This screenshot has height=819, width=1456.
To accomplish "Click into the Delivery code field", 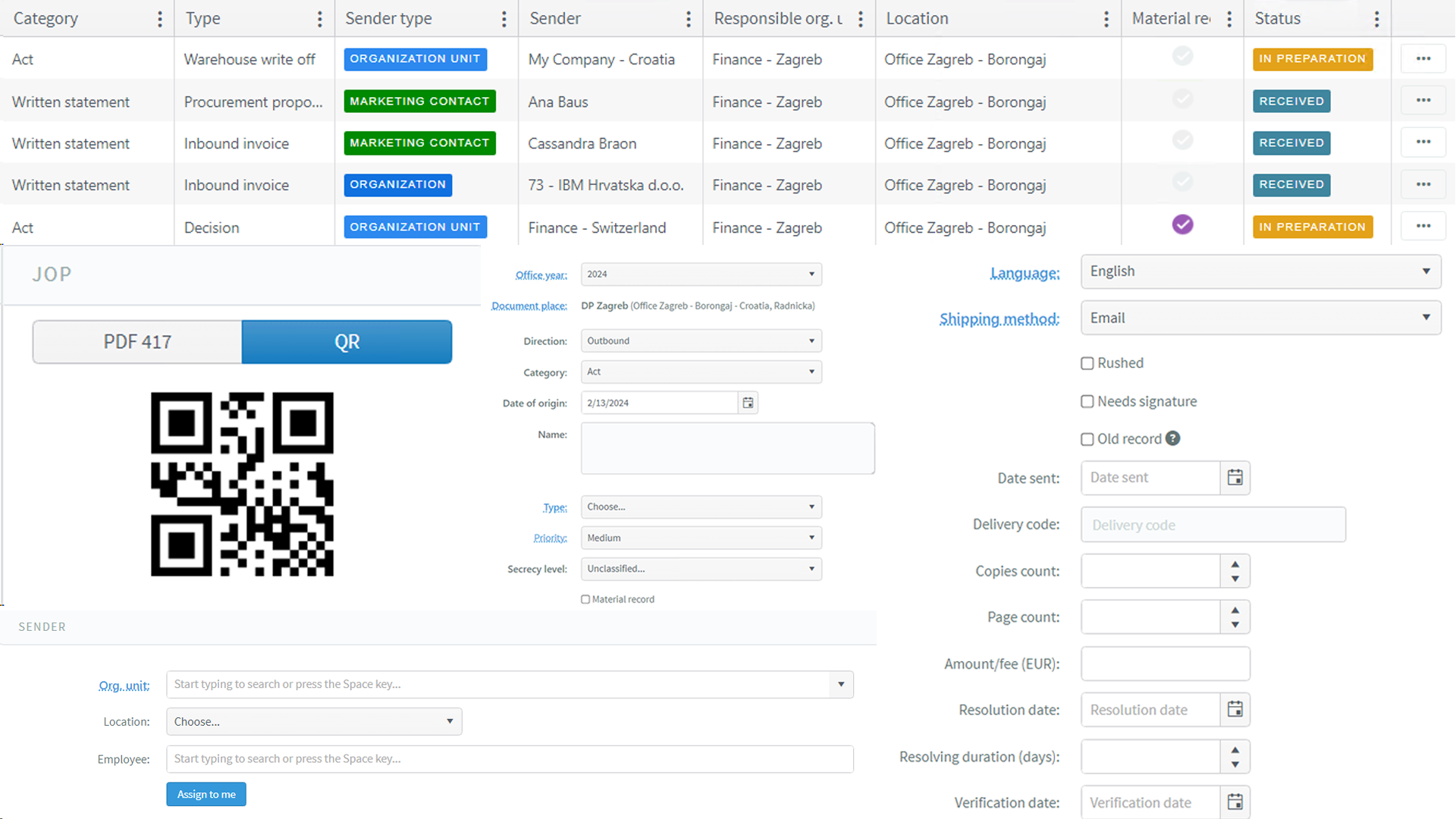I will (1213, 525).
